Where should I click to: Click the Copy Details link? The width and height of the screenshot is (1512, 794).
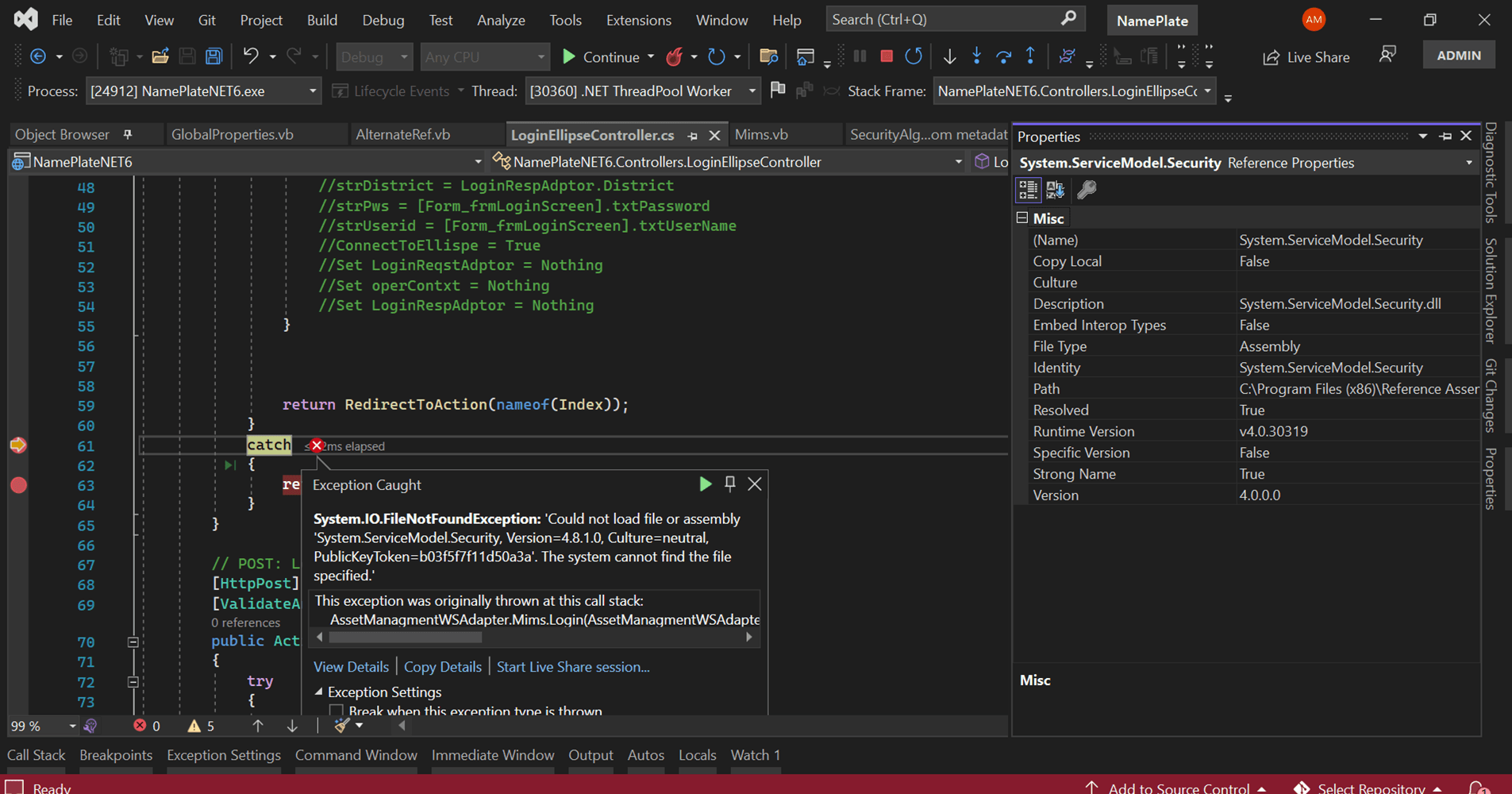pyautogui.click(x=442, y=667)
